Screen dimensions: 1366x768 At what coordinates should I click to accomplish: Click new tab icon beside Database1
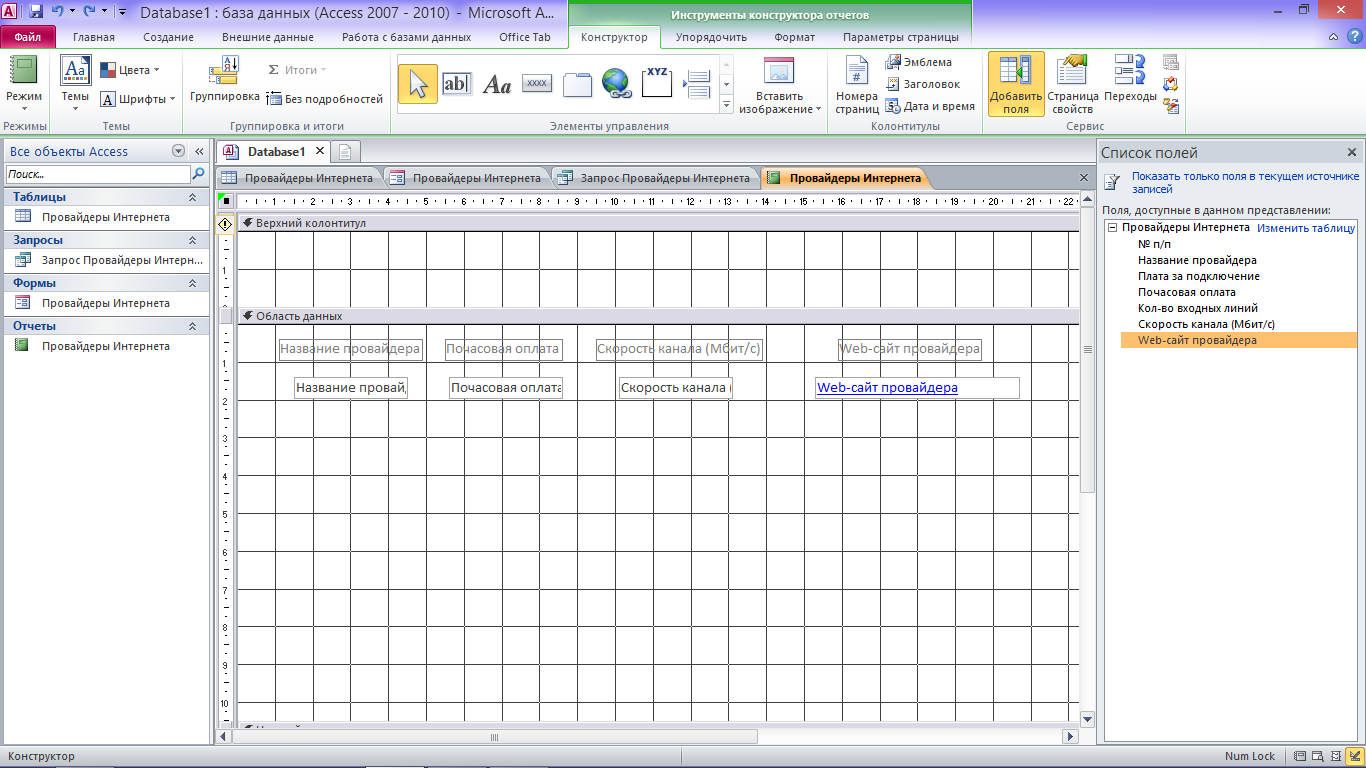pos(345,152)
